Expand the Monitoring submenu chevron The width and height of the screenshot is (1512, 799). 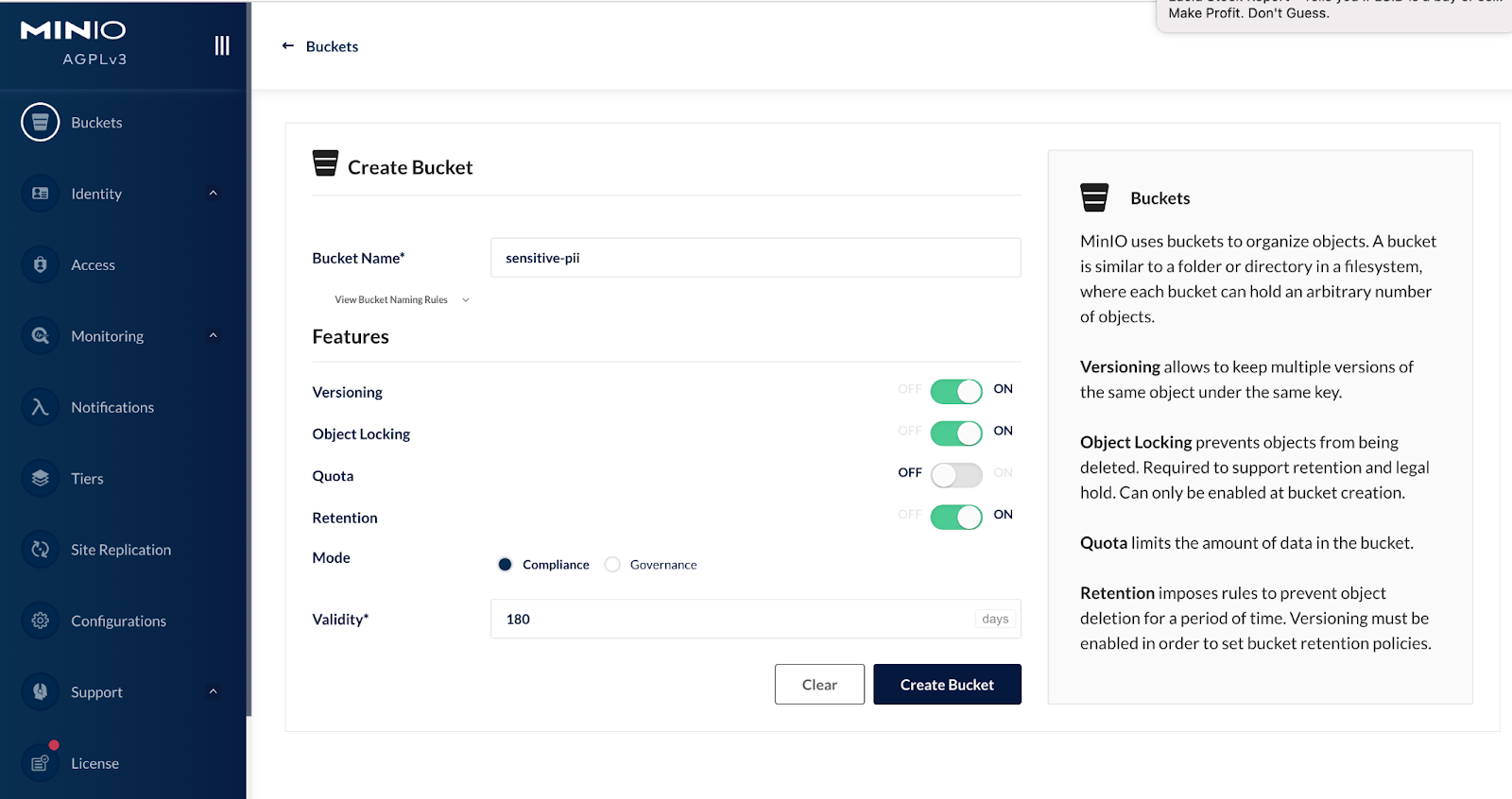point(214,335)
